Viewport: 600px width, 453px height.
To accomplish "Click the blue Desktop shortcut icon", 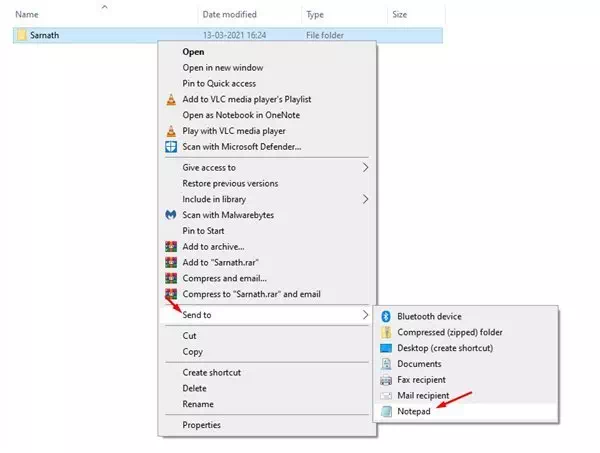I will pos(386,348).
